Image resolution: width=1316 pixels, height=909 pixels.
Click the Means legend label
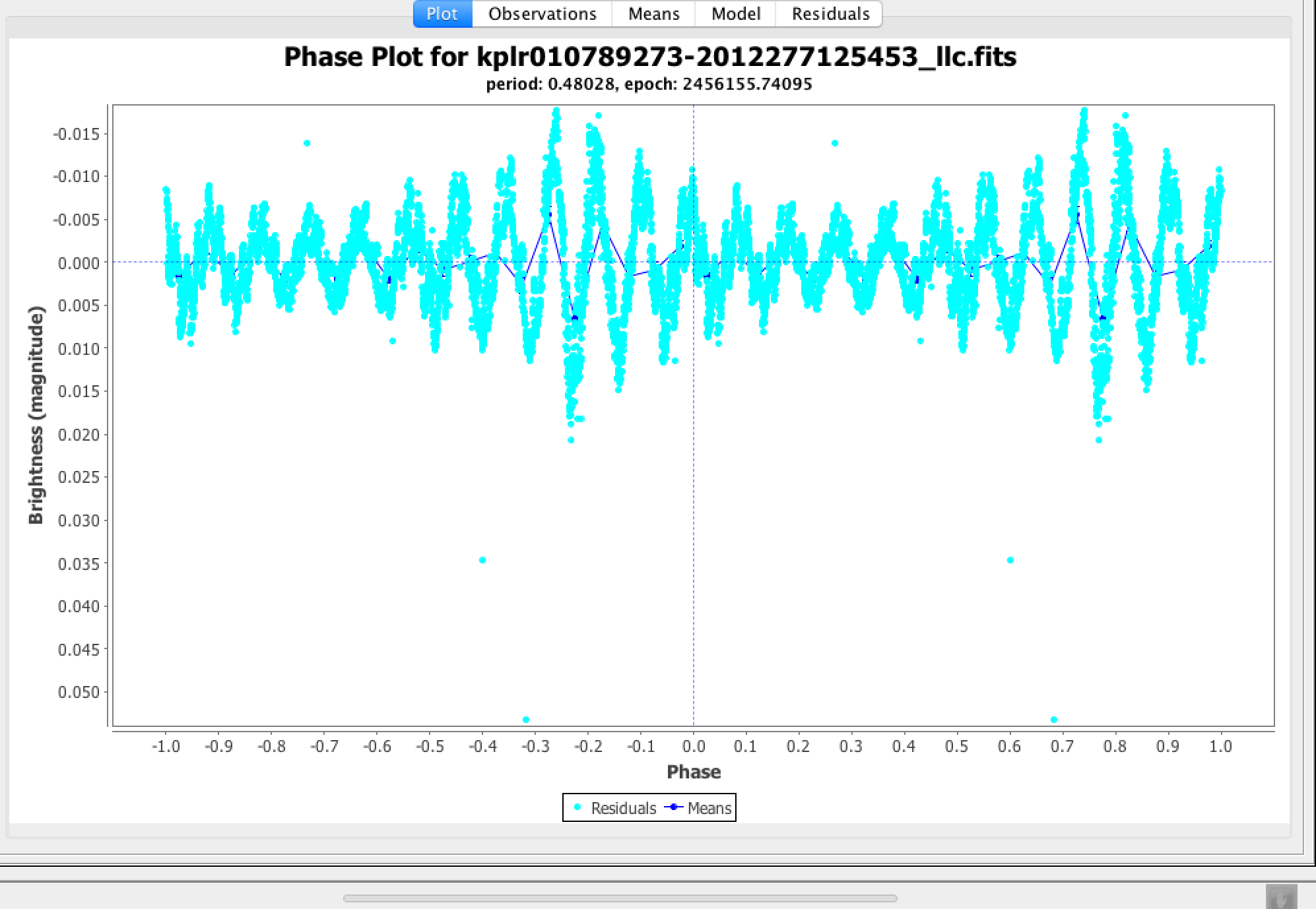pos(709,808)
